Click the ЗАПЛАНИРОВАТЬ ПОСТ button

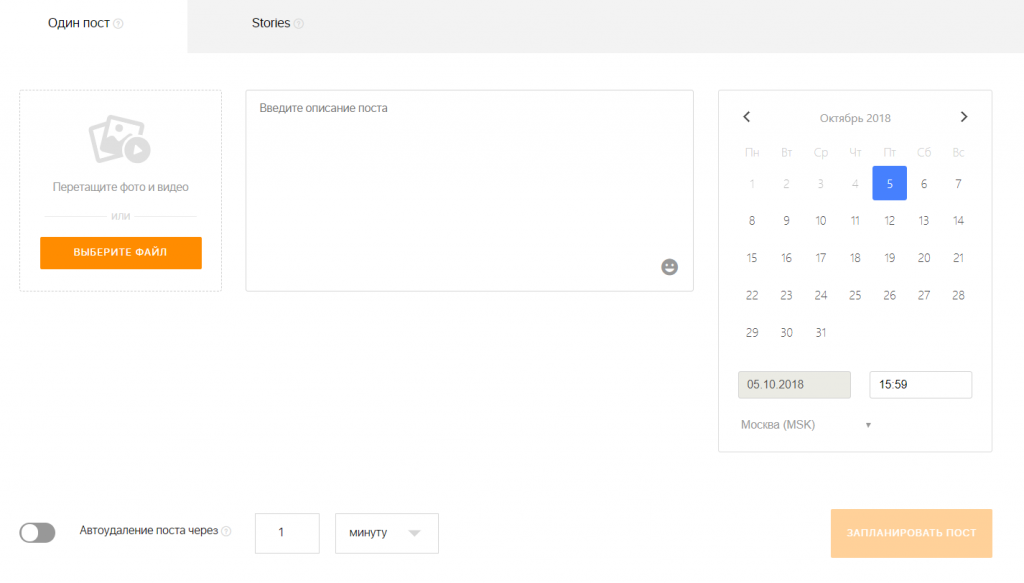click(x=911, y=533)
